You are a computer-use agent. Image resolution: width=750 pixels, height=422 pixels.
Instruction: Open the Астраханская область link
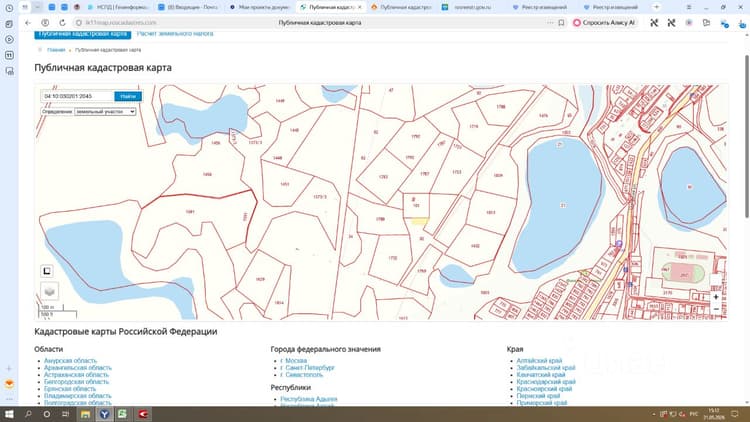coord(76,375)
